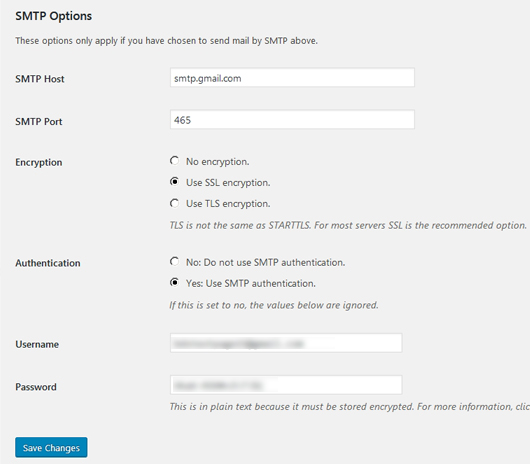Click the SMTP Port input field

coord(292,120)
